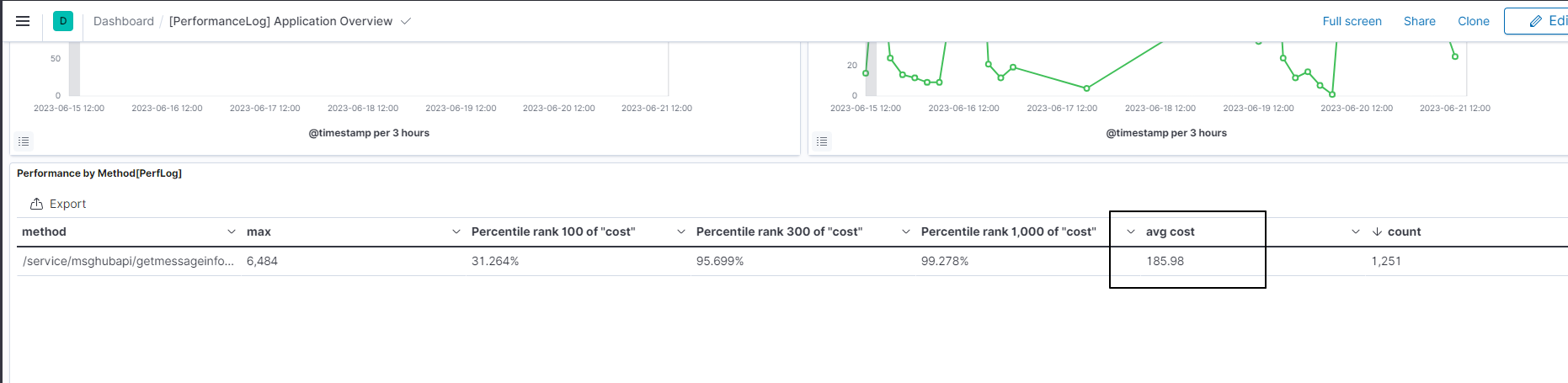
Task: Toggle legend on the right line chart
Action: point(822,141)
